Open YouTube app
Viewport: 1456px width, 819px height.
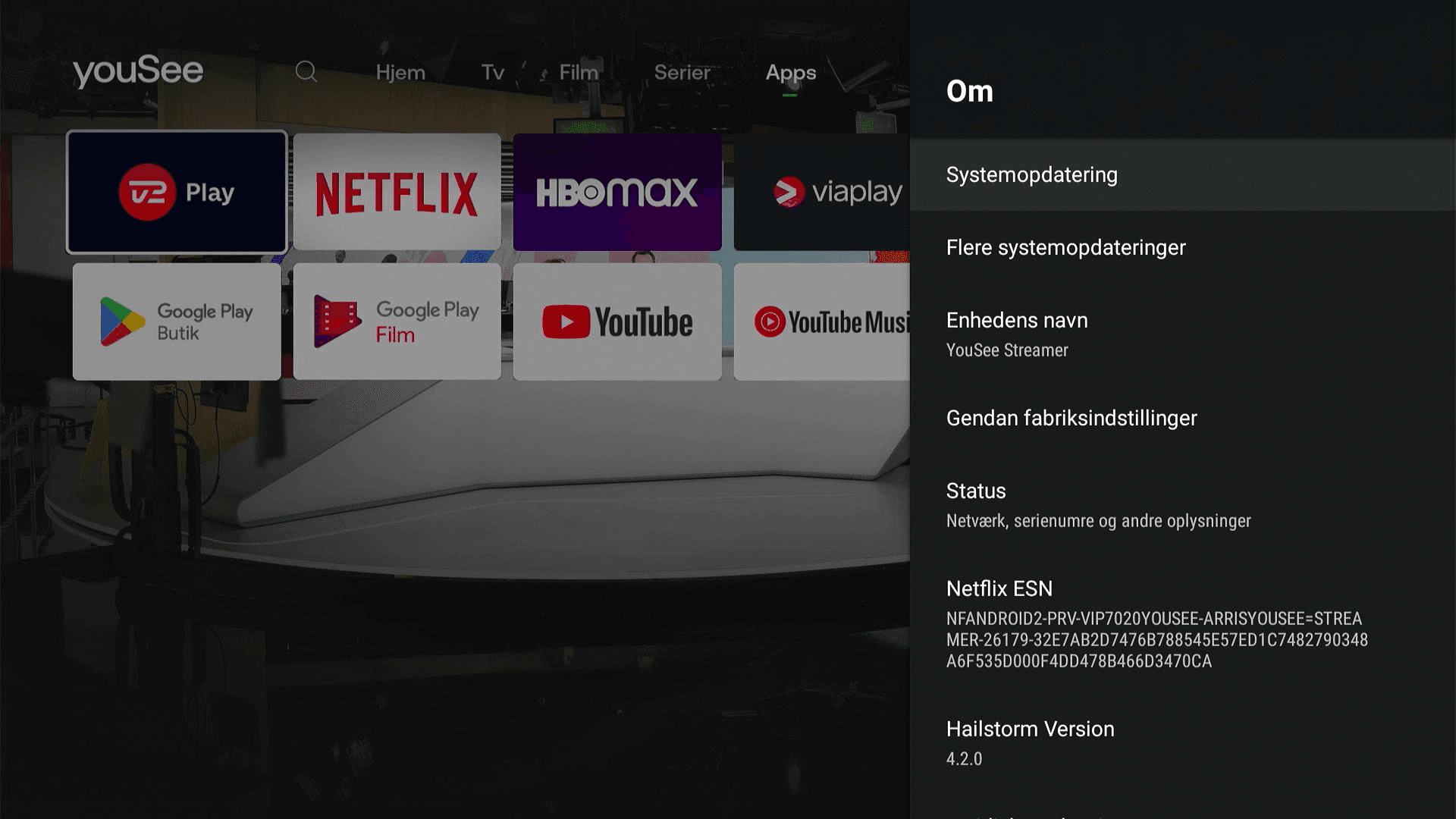[x=617, y=321]
